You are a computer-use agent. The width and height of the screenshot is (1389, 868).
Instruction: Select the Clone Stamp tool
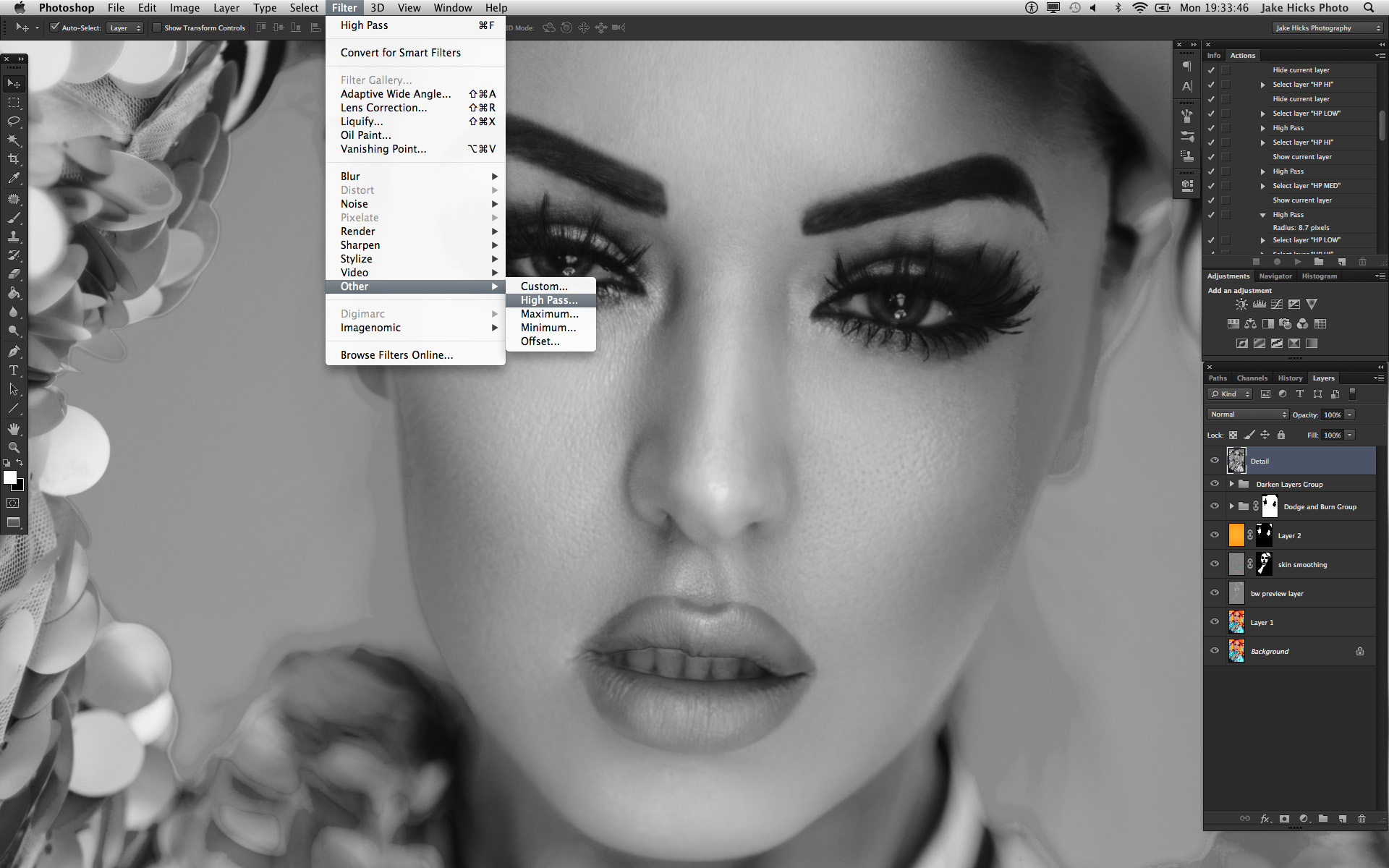[x=14, y=237]
